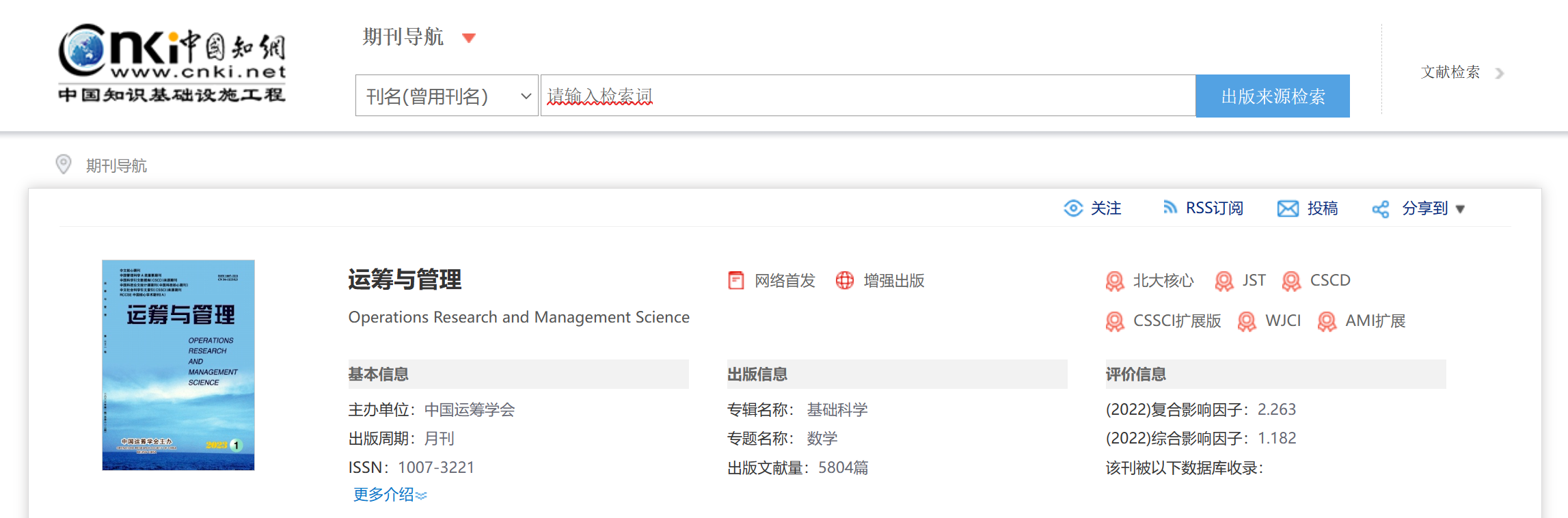Click the JST label text
1568x518 pixels.
click(1254, 281)
